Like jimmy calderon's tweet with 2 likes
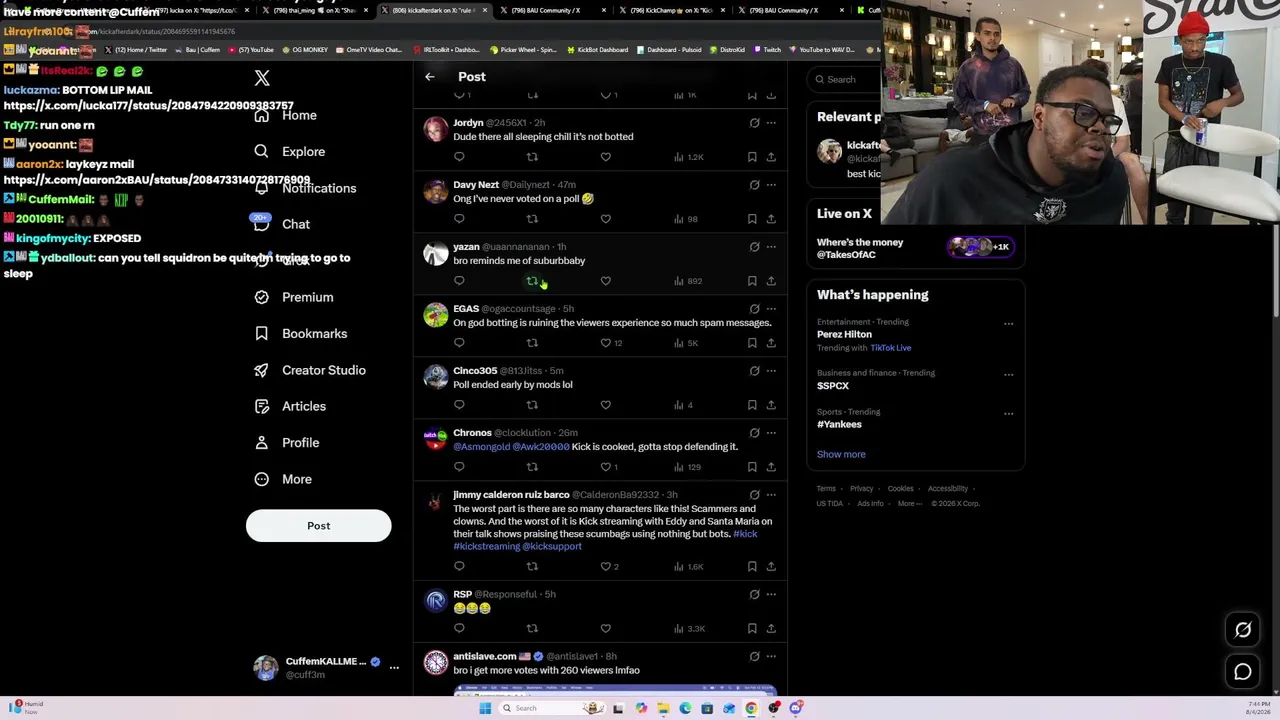Screen dimensions: 1280x720 click(609, 567)
